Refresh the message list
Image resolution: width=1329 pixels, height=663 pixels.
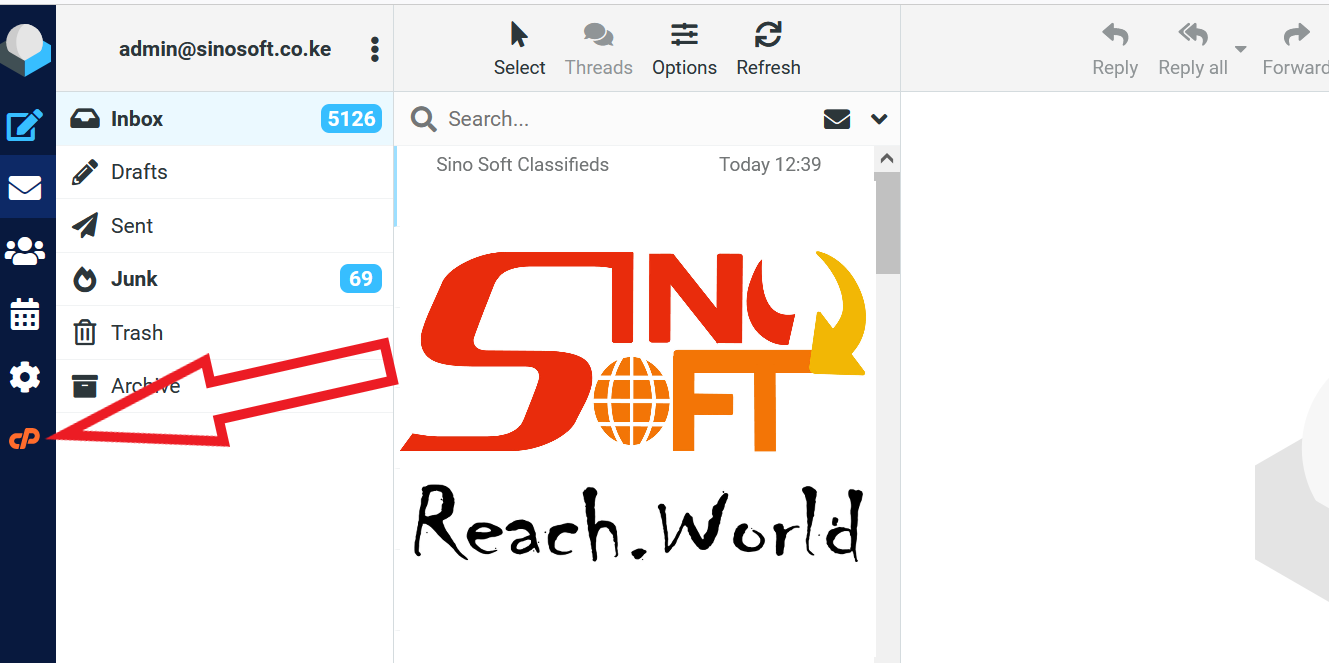(x=768, y=47)
